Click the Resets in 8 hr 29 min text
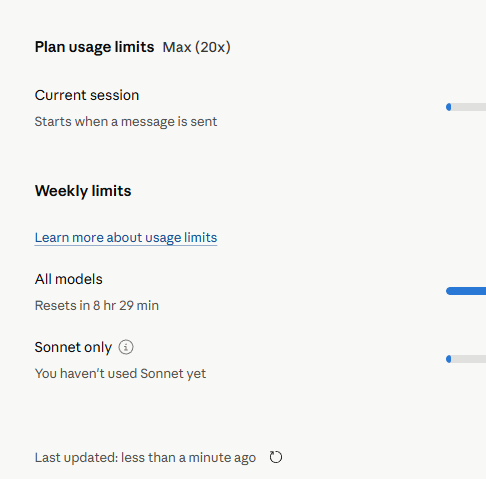This screenshot has height=479, width=486. coord(97,306)
